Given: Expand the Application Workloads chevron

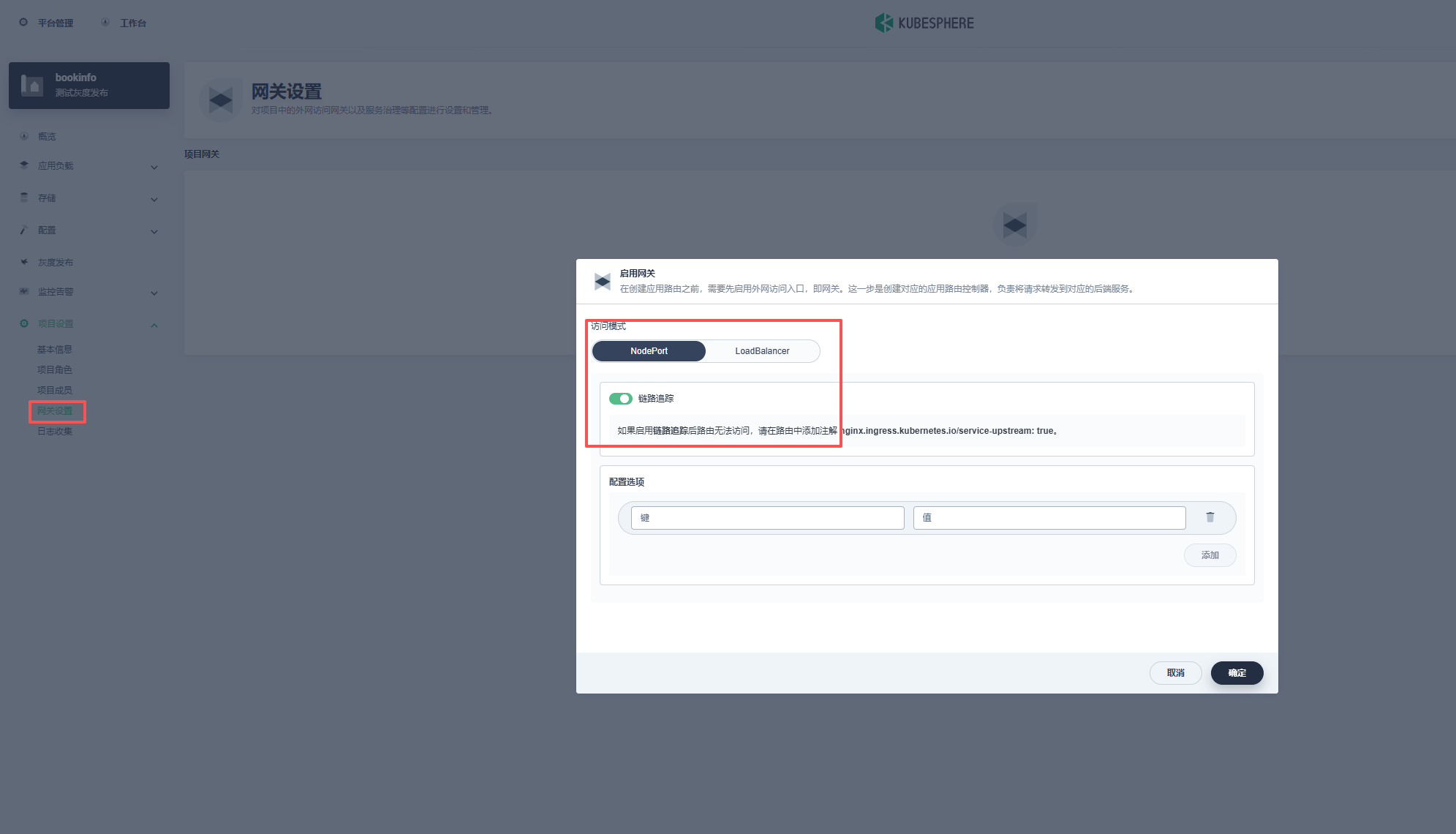Looking at the screenshot, I should 154,167.
